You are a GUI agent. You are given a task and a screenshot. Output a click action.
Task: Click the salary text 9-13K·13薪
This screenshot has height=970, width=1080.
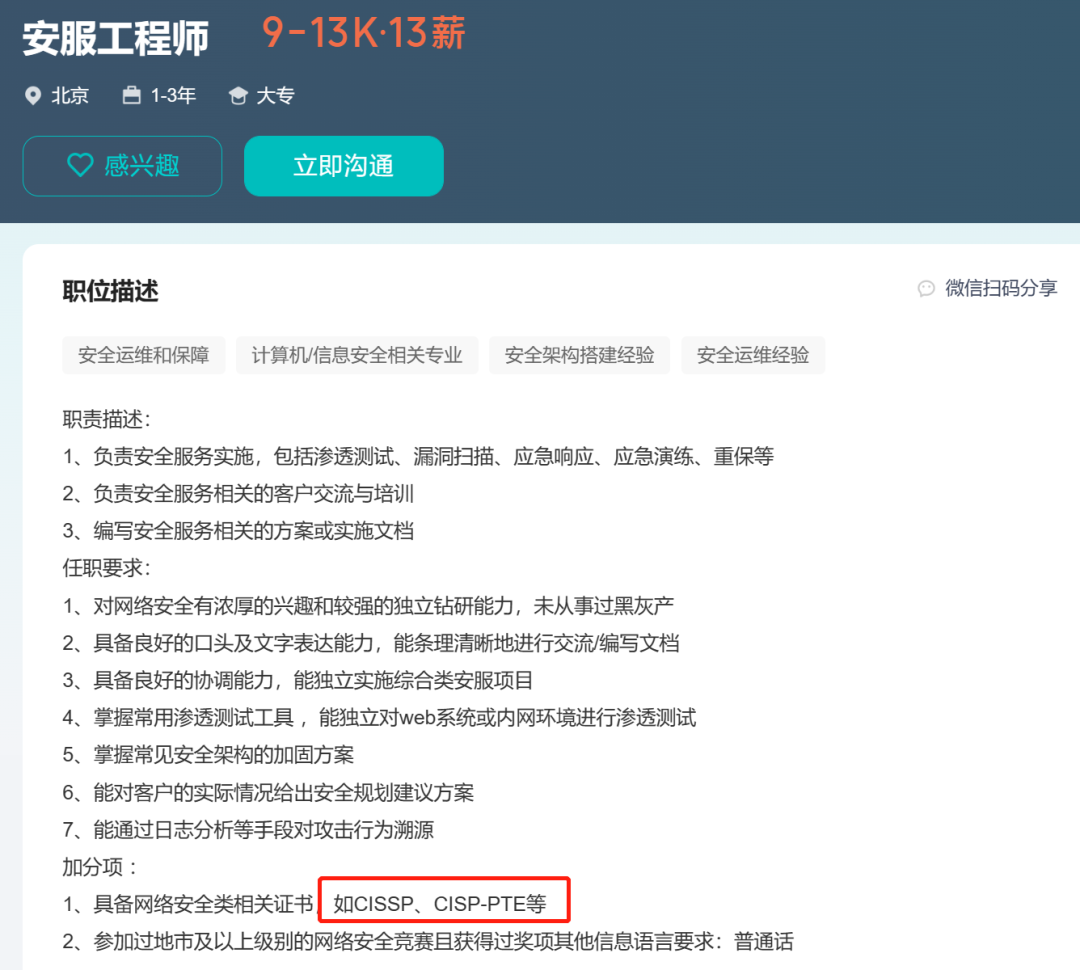[x=364, y=34]
